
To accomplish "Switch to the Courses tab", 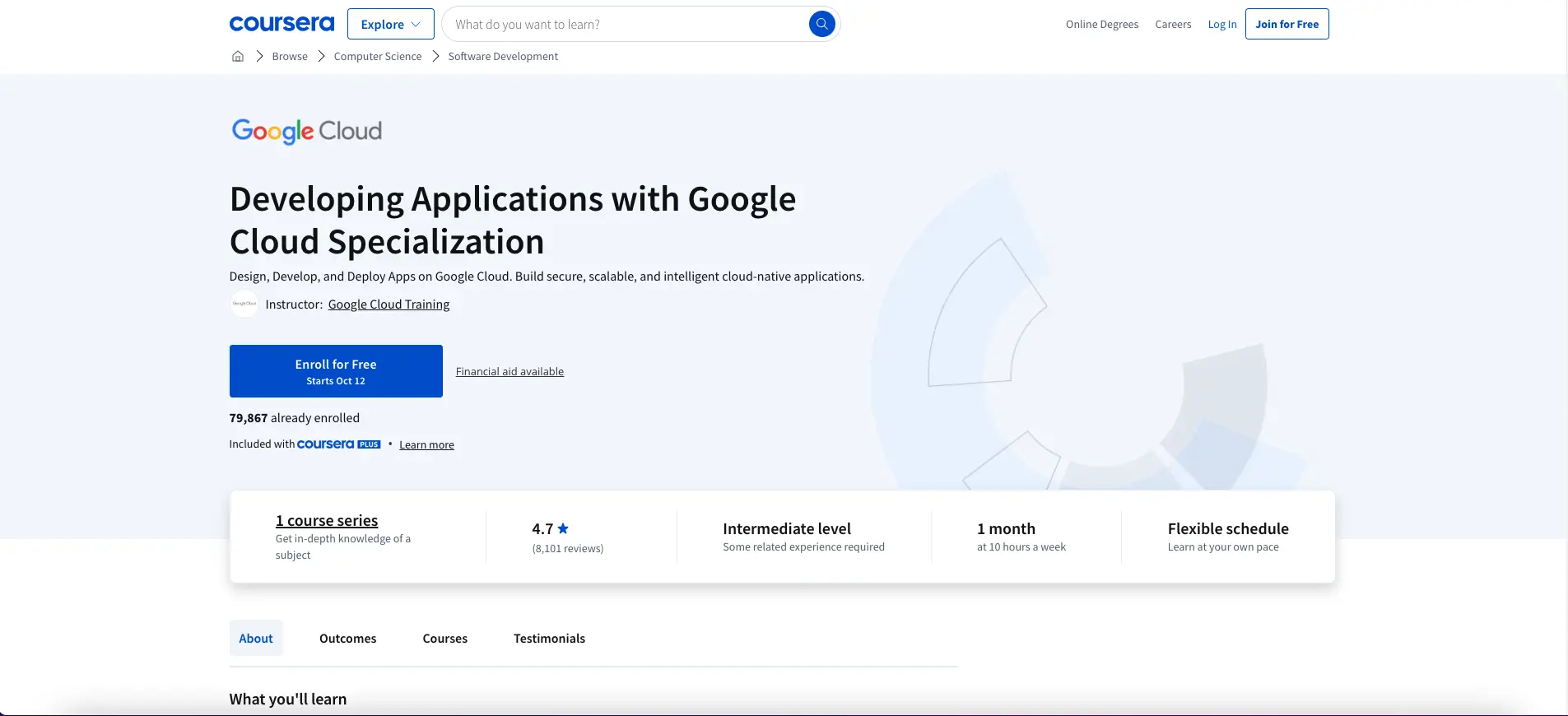I will [x=445, y=638].
